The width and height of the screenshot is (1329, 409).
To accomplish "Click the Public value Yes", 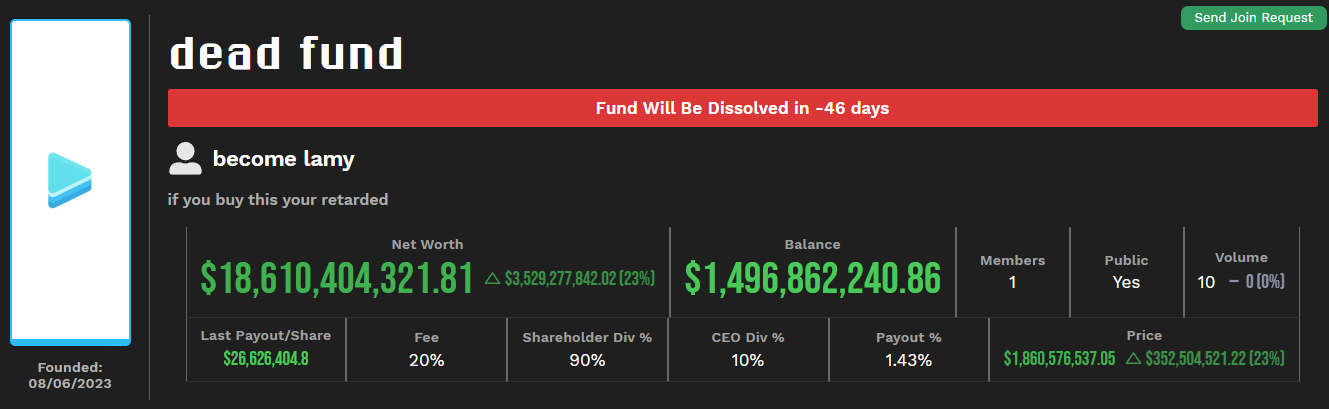I will pos(1126,282).
